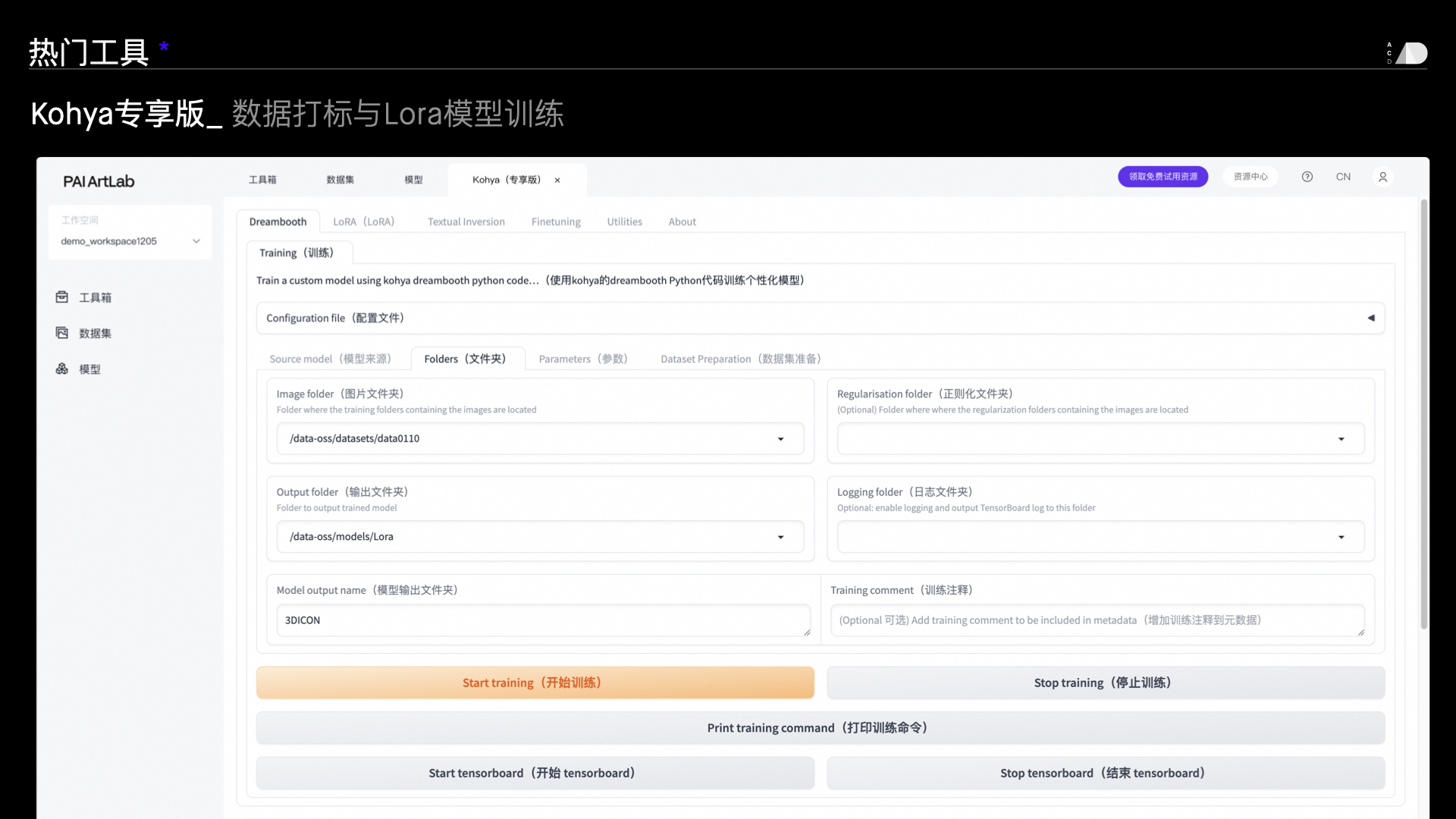
Task: Click the dataset icon in the sidebar
Action: click(x=62, y=333)
